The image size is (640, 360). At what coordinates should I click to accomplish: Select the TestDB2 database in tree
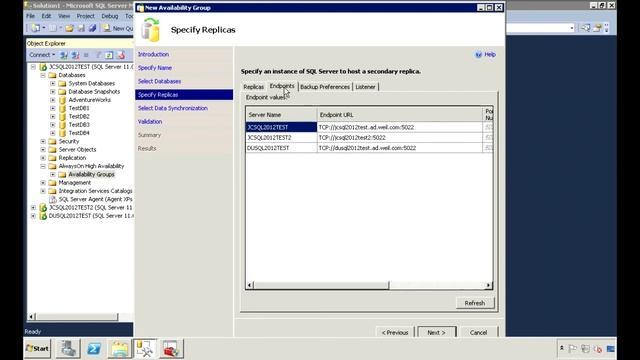79,116
